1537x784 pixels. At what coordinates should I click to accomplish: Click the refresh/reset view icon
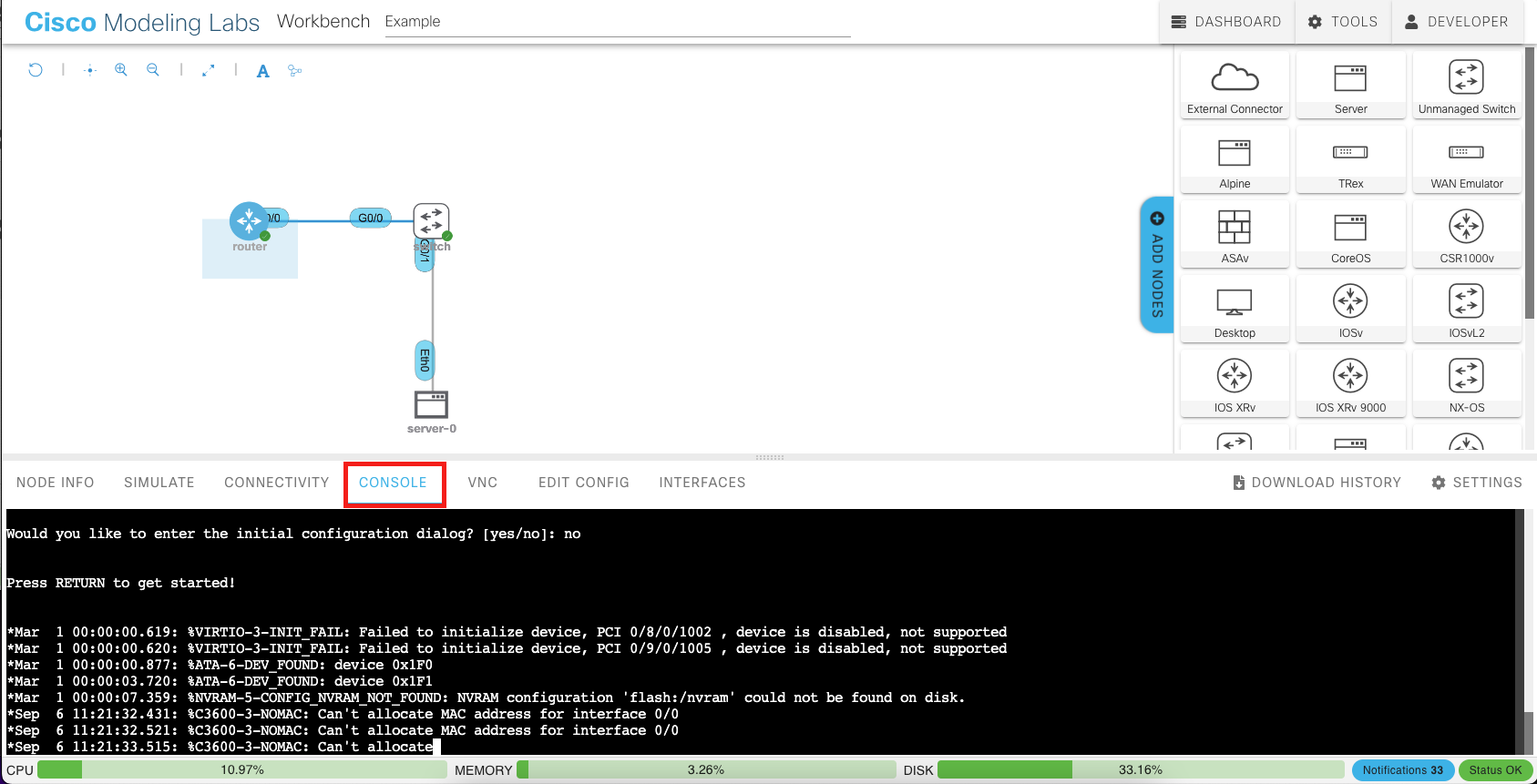[x=36, y=70]
